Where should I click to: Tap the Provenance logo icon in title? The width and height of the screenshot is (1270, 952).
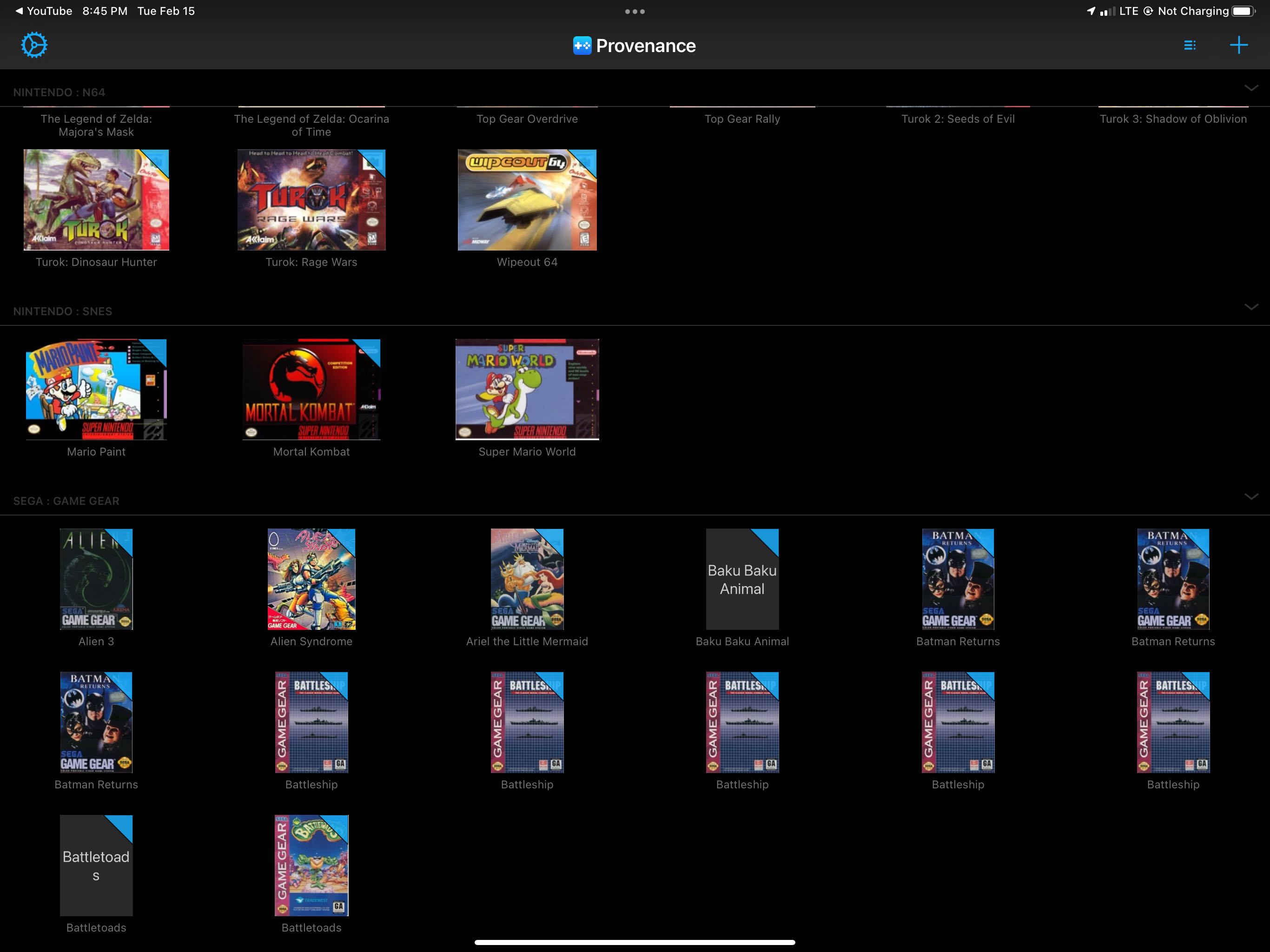(x=582, y=46)
